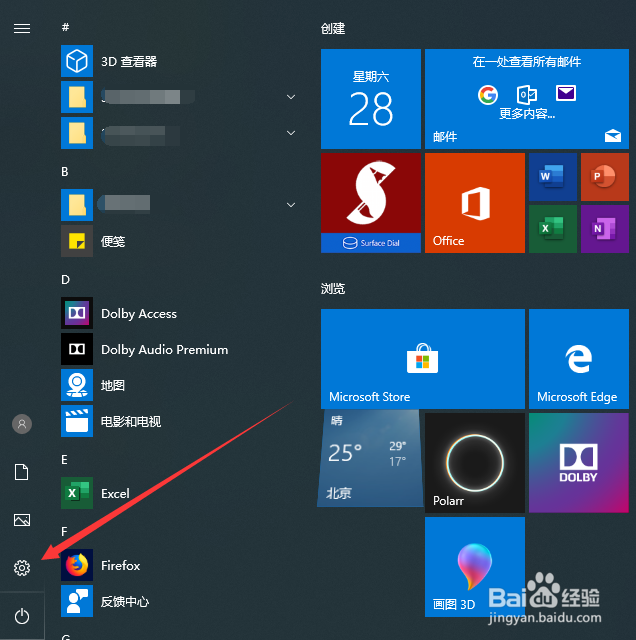Click the F section letter header
The height and width of the screenshot is (640, 636).
pyautogui.click(x=64, y=531)
